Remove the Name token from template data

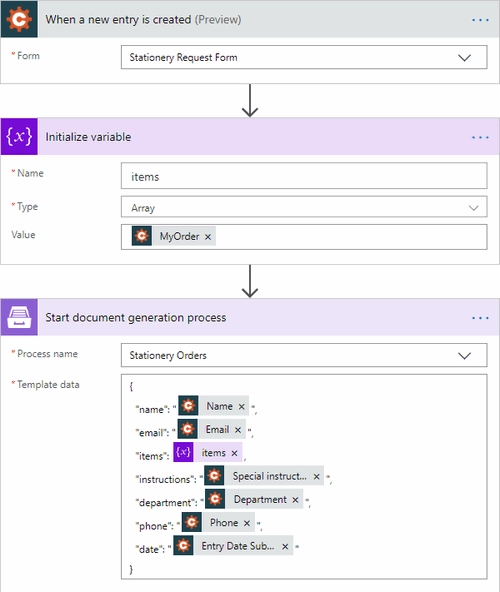[242, 407]
